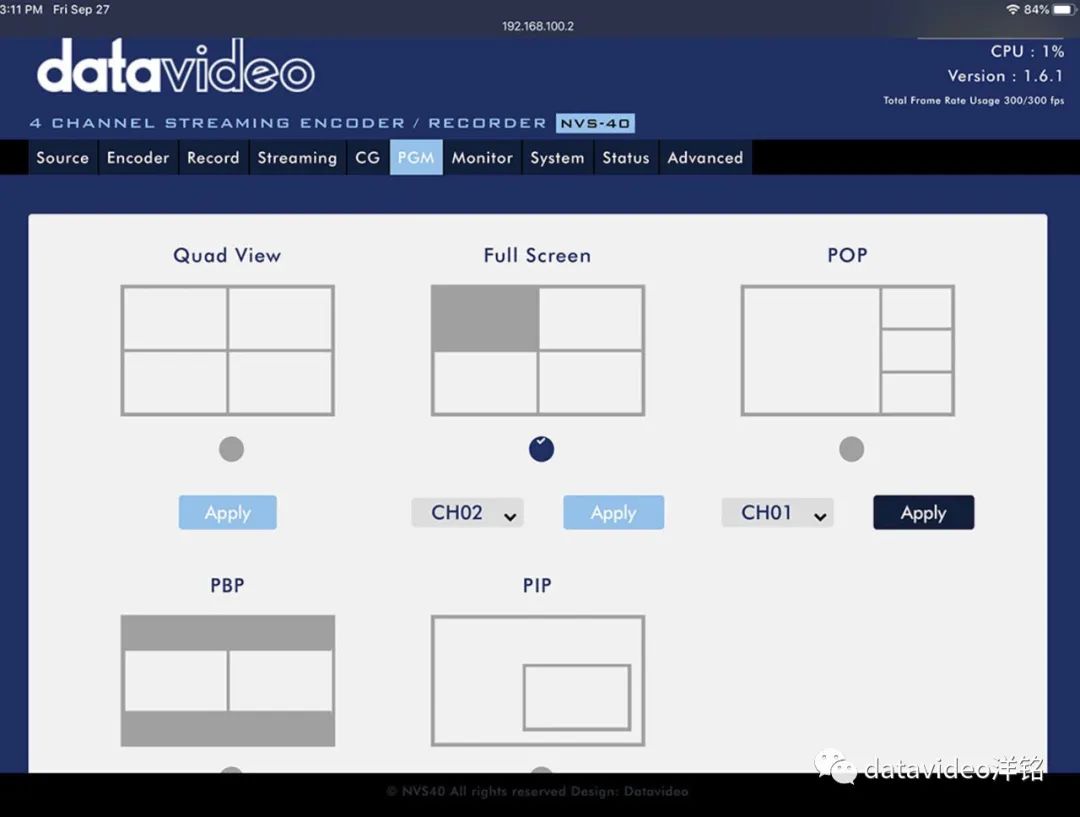Select the Quad View radio button
The image size is (1080, 817).
pos(231,449)
